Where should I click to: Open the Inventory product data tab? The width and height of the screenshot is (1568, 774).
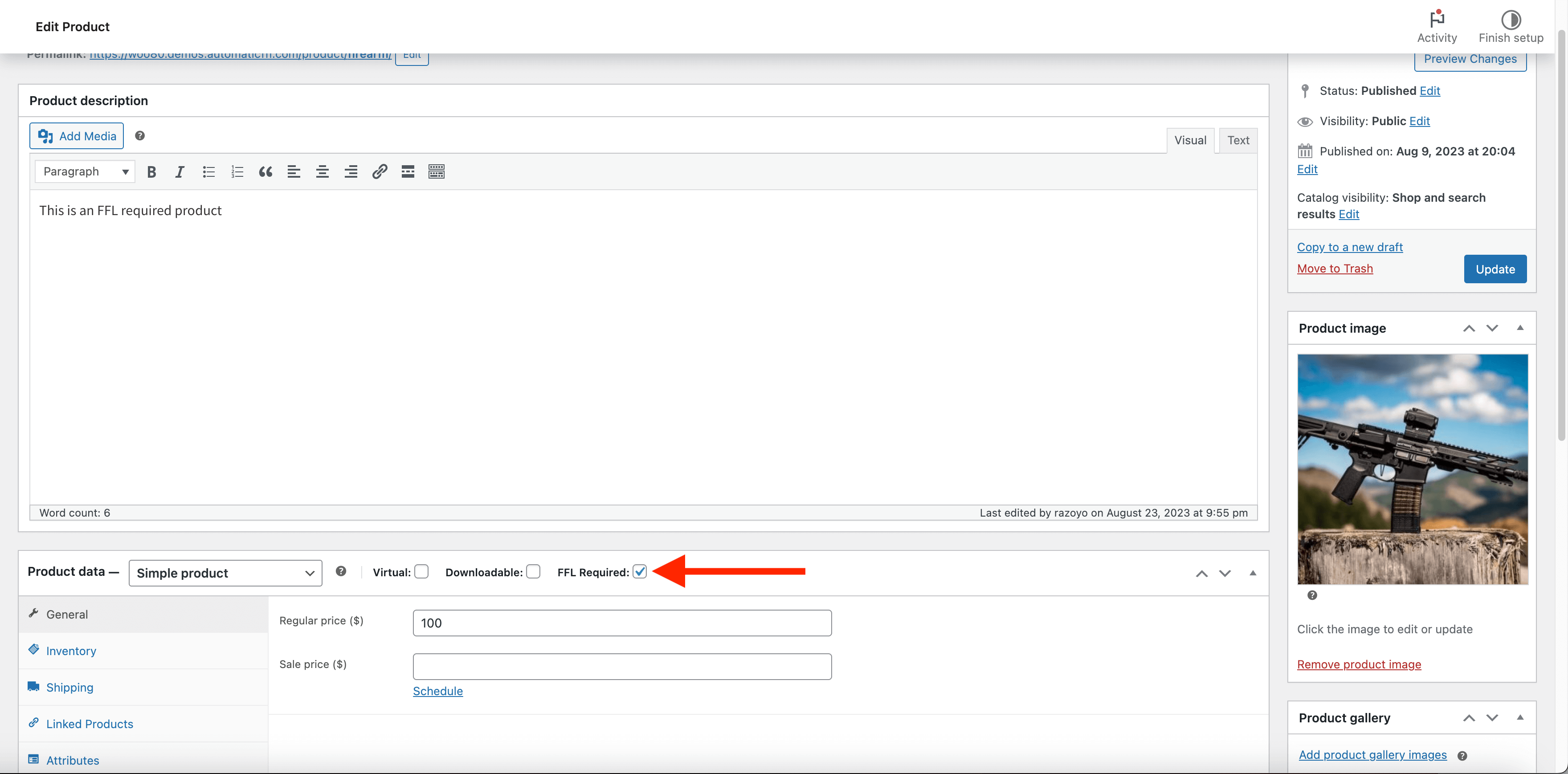(x=71, y=651)
